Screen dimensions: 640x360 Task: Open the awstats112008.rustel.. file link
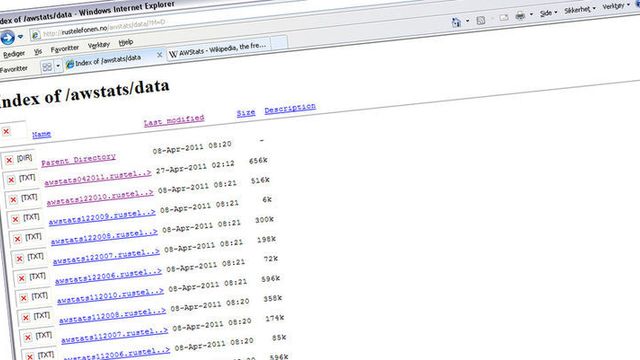[x=112, y=316]
